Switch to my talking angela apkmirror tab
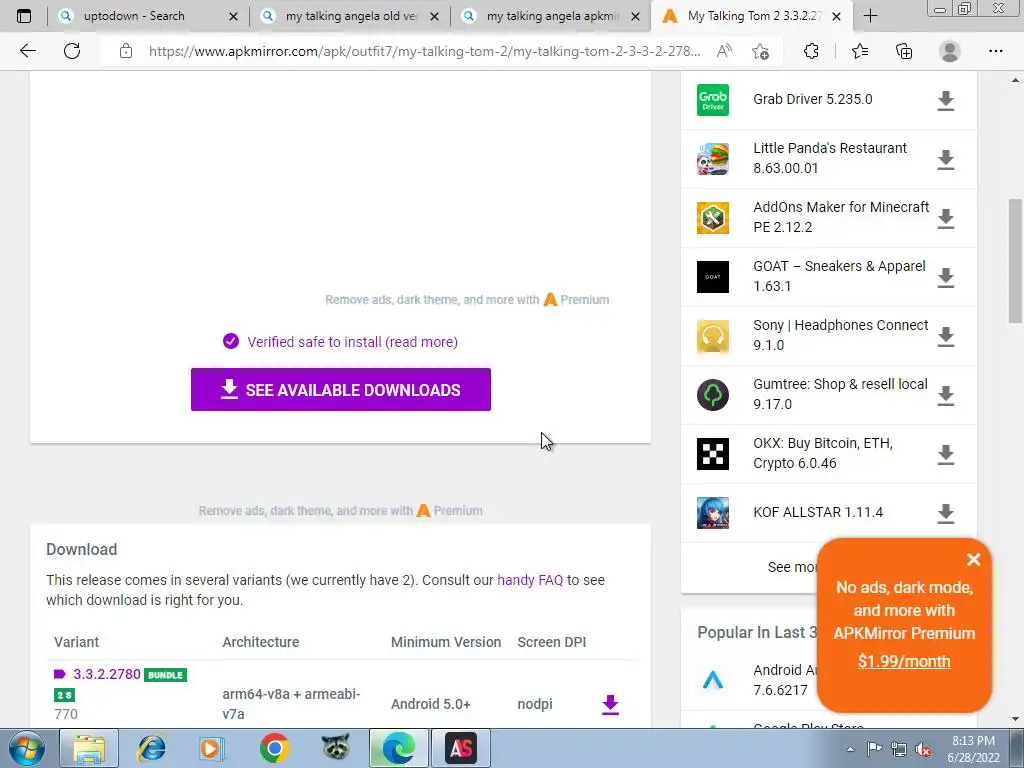This screenshot has height=768, width=1024. pyautogui.click(x=552, y=16)
